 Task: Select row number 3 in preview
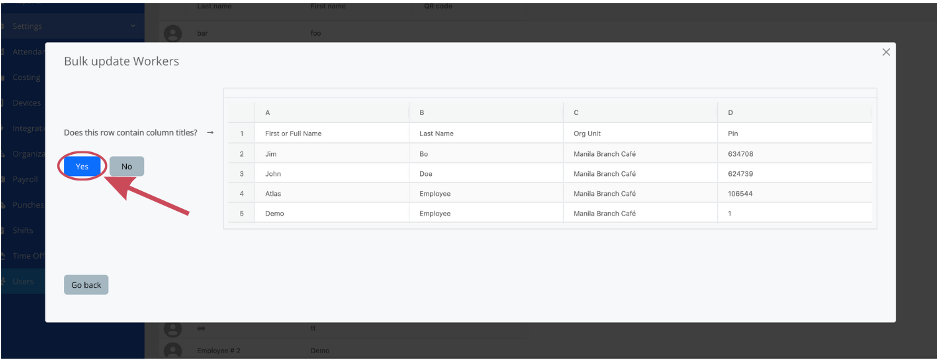[242, 174]
